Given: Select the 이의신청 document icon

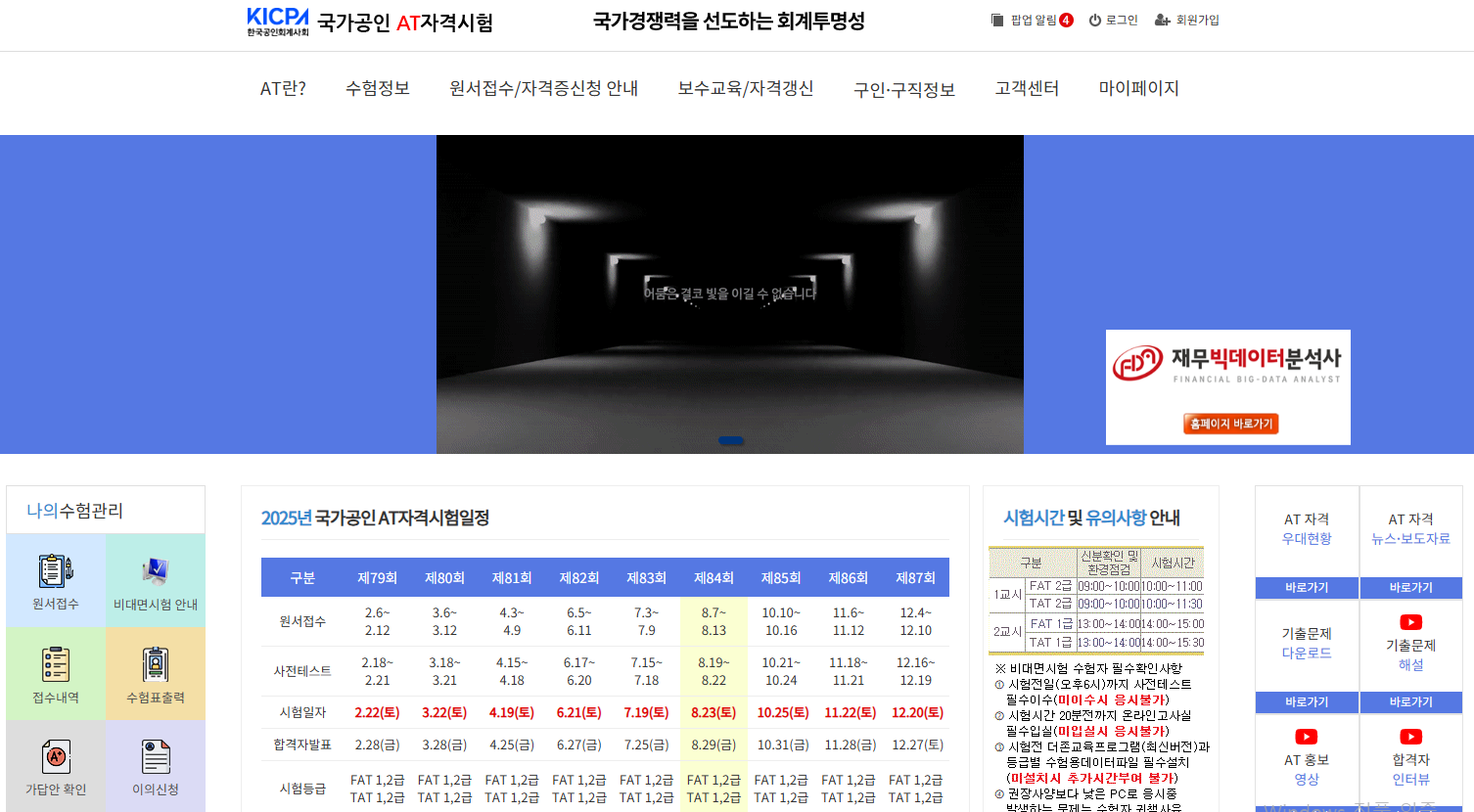Looking at the screenshot, I should pyautogui.click(x=155, y=765).
